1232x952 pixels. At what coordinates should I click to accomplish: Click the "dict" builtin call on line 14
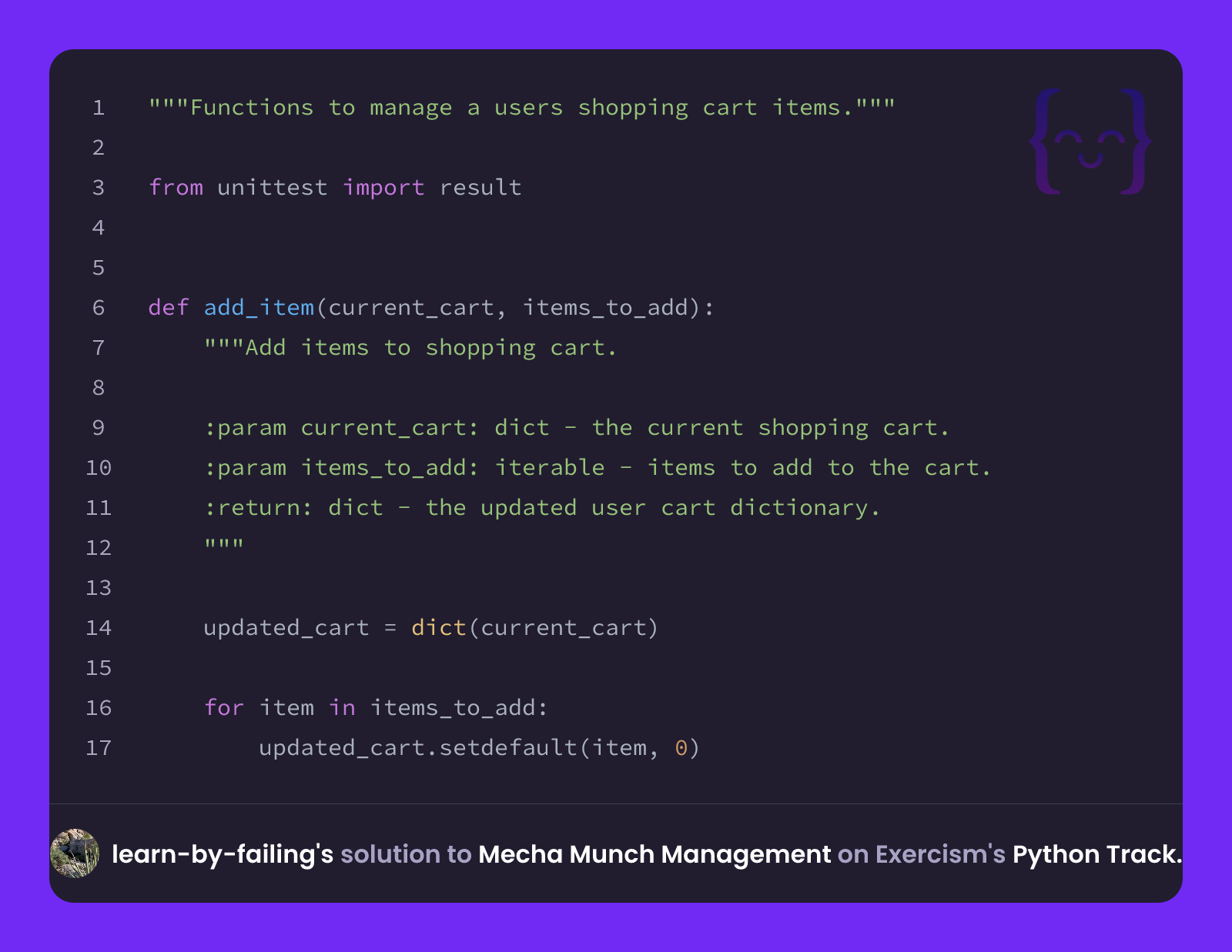coord(439,627)
